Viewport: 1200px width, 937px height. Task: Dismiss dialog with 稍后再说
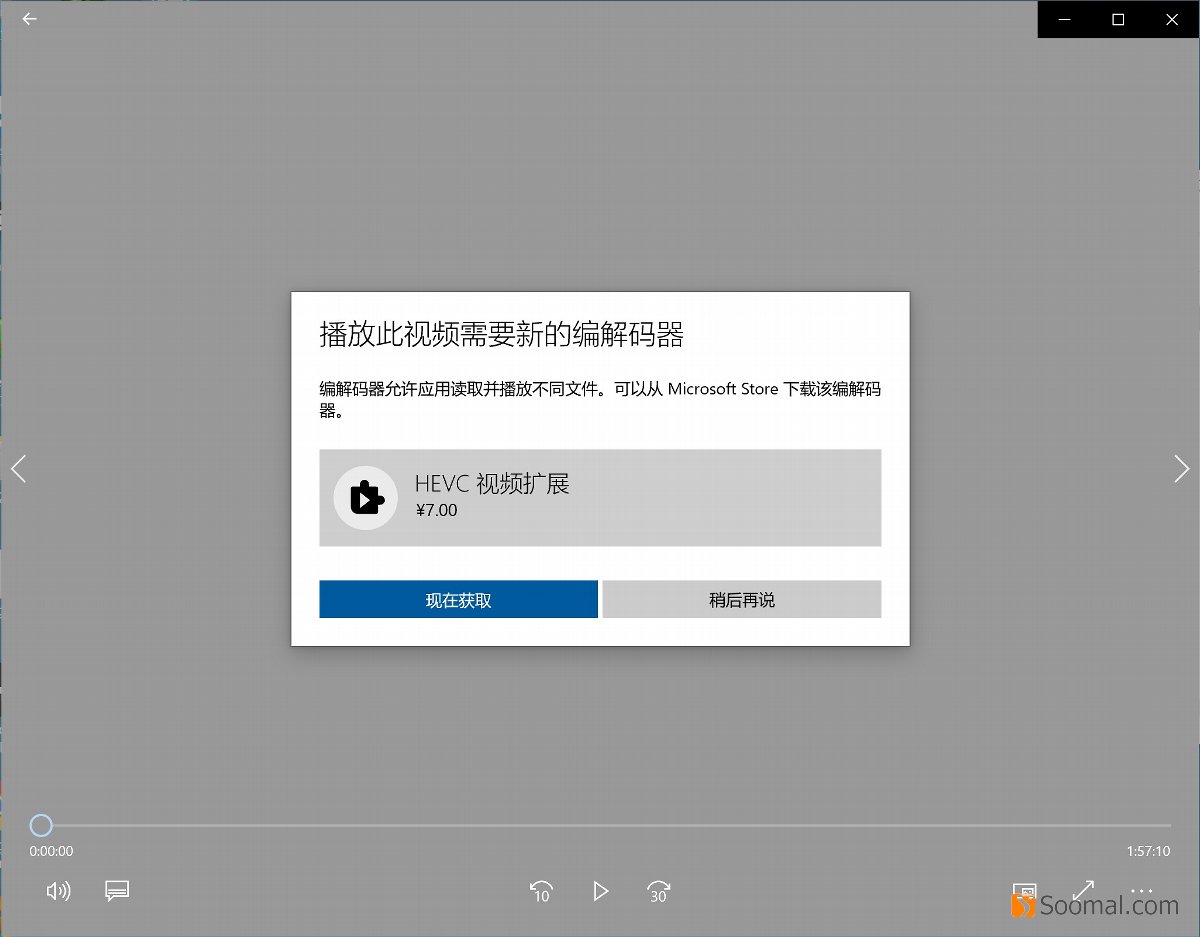point(741,599)
